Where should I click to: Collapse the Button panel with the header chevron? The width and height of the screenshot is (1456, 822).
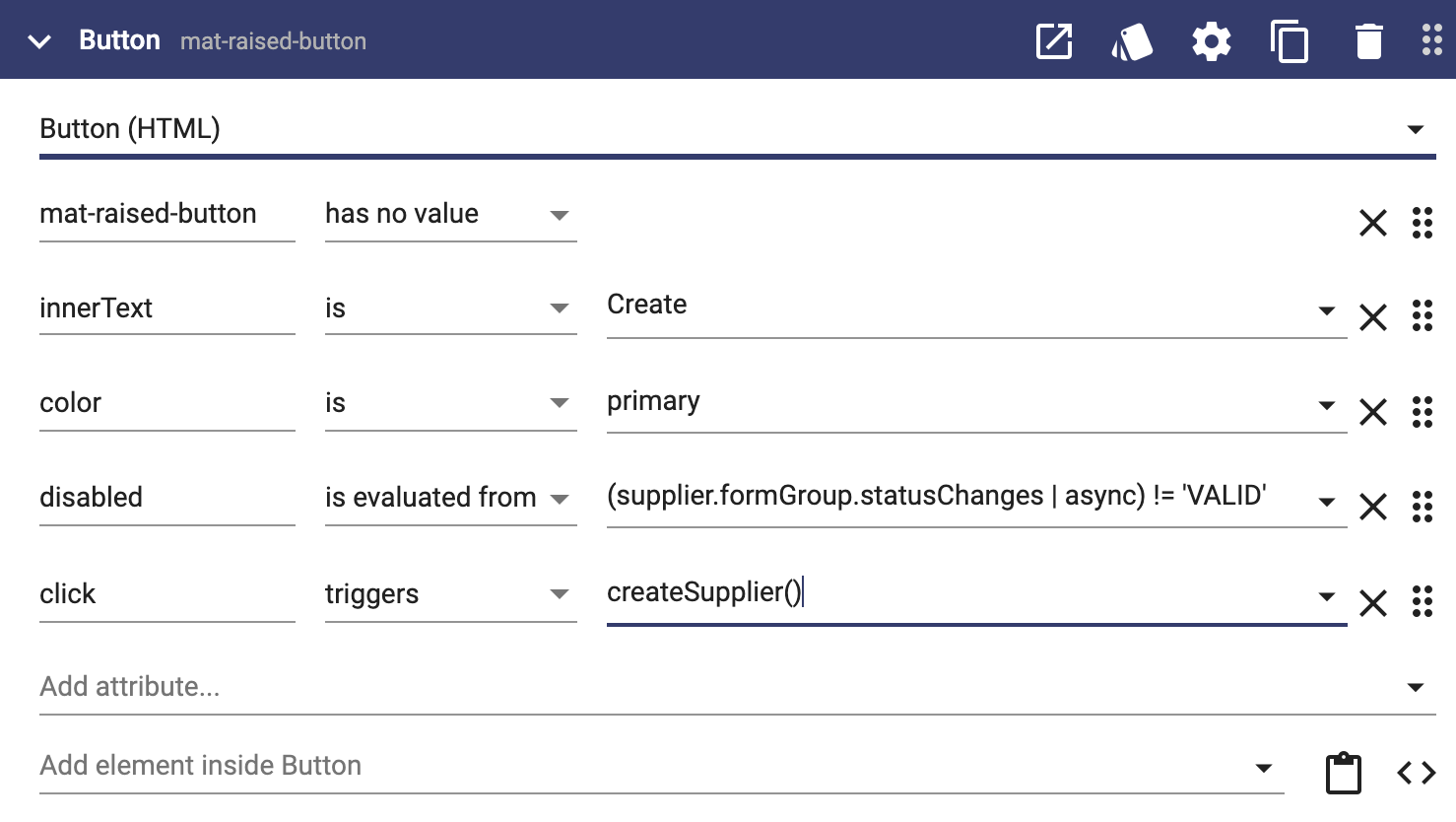[x=39, y=41]
